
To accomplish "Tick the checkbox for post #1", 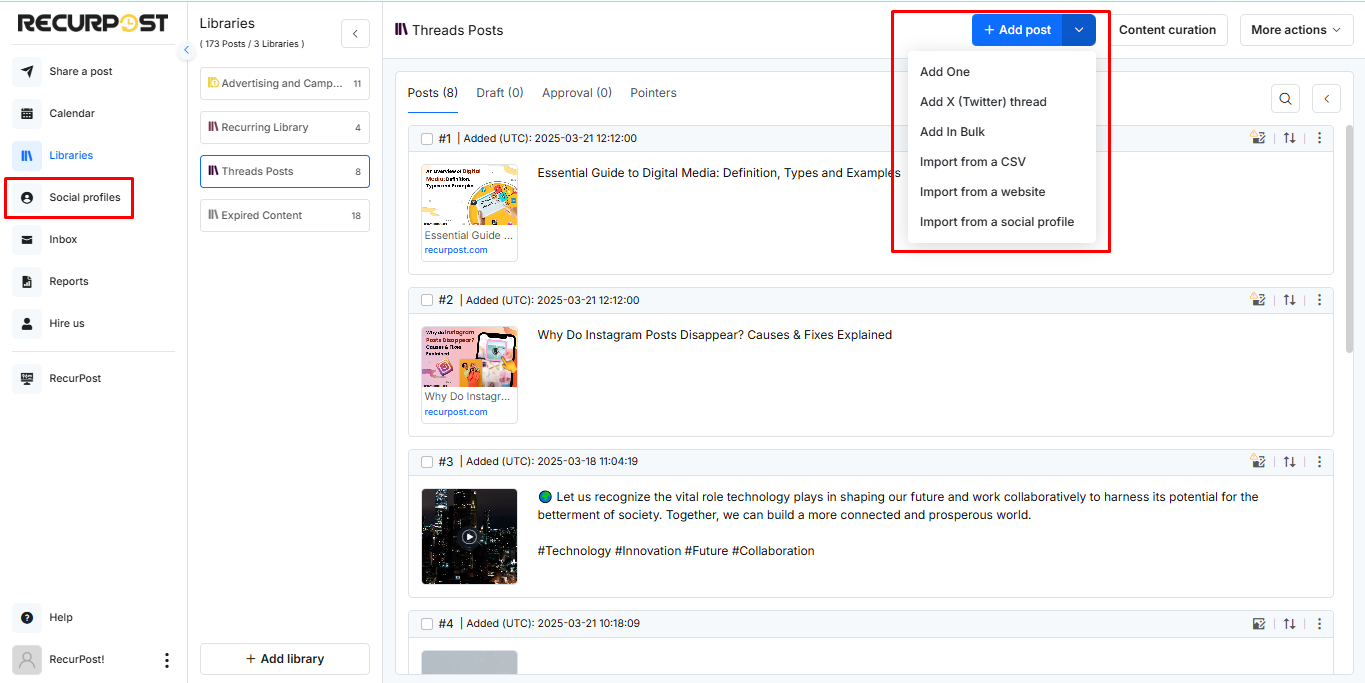I will 427,139.
